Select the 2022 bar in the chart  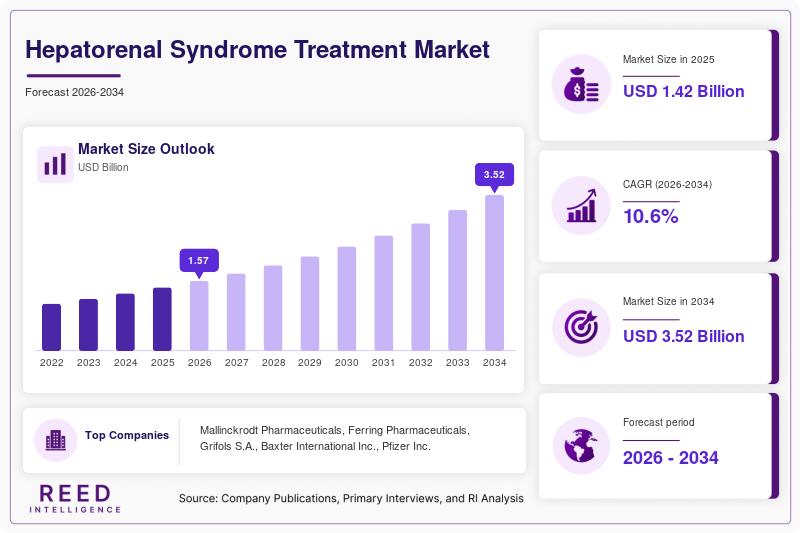[52, 327]
